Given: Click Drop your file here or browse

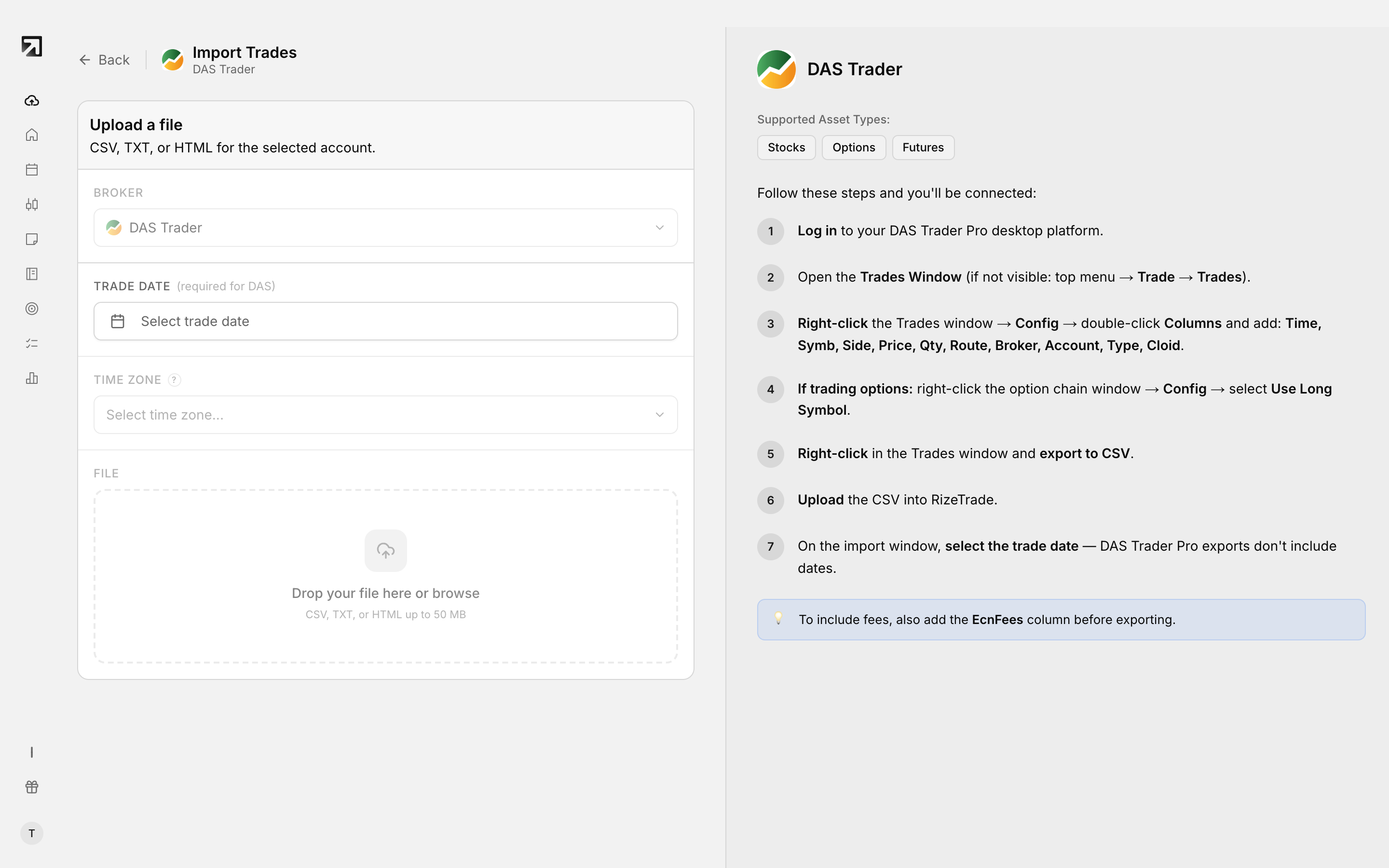Looking at the screenshot, I should click(x=386, y=593).
